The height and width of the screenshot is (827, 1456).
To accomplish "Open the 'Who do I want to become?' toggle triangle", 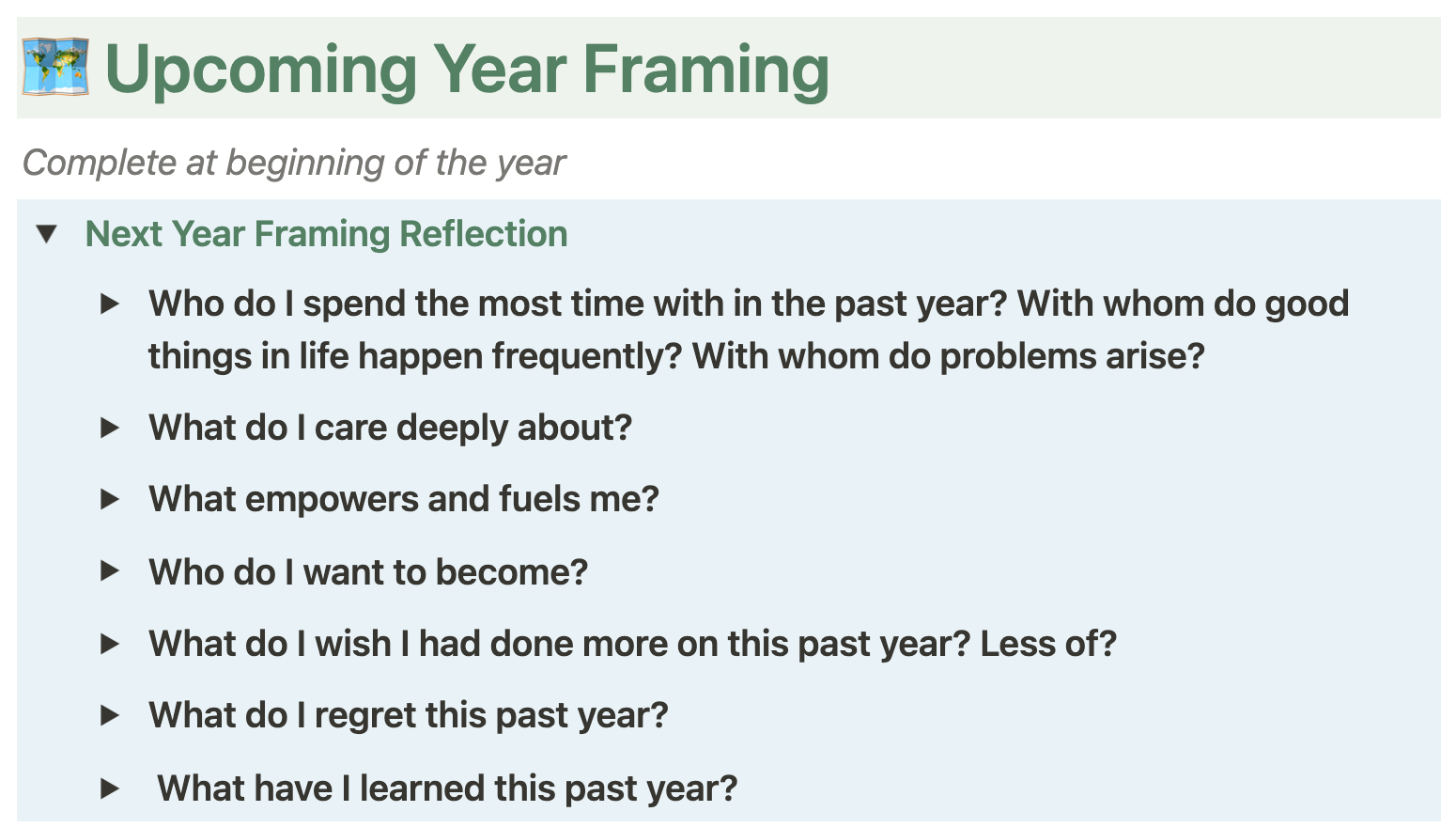I will [x=110, y=571].
